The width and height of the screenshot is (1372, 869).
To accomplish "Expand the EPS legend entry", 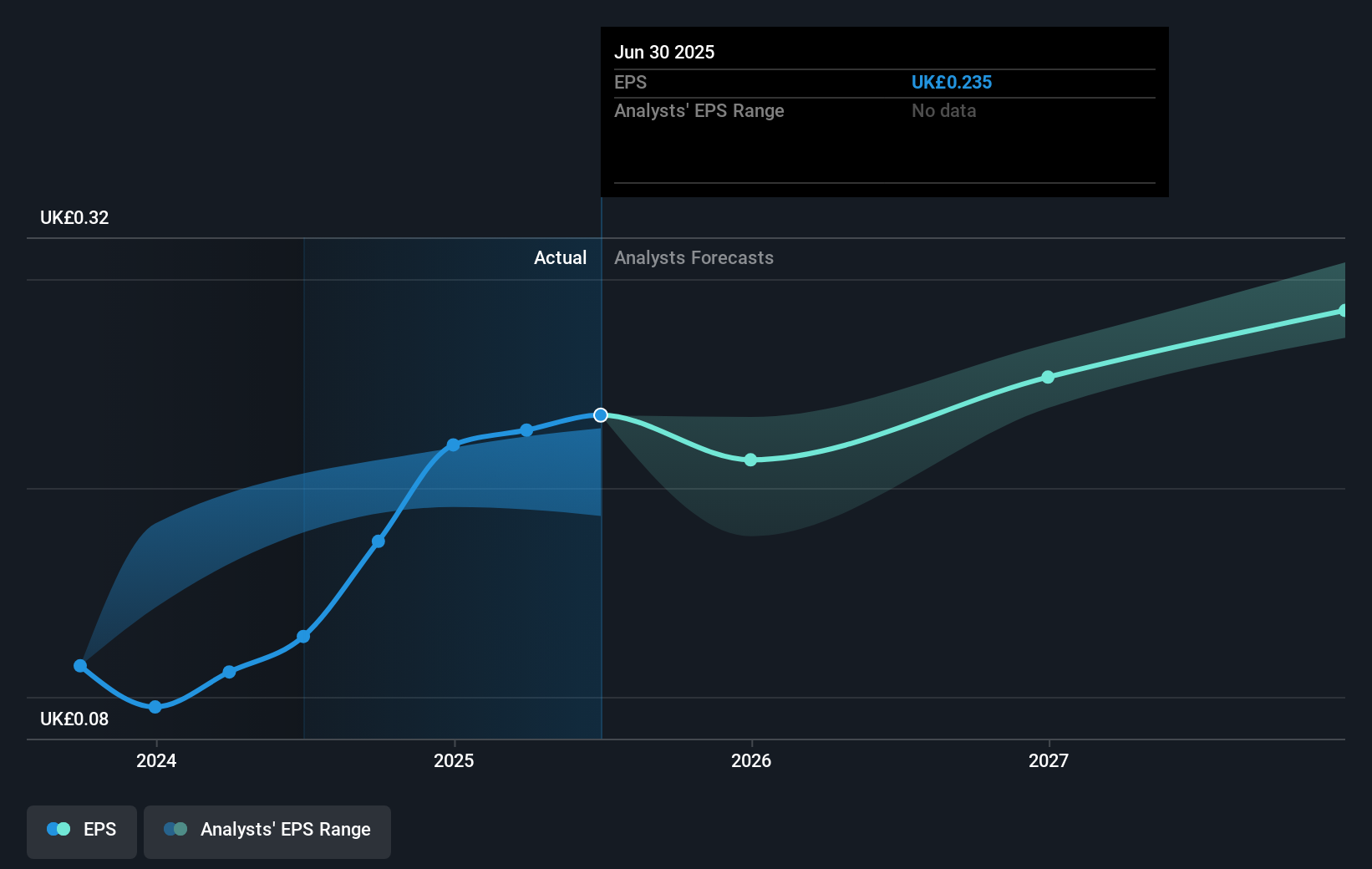I will [x=99, y=829].
